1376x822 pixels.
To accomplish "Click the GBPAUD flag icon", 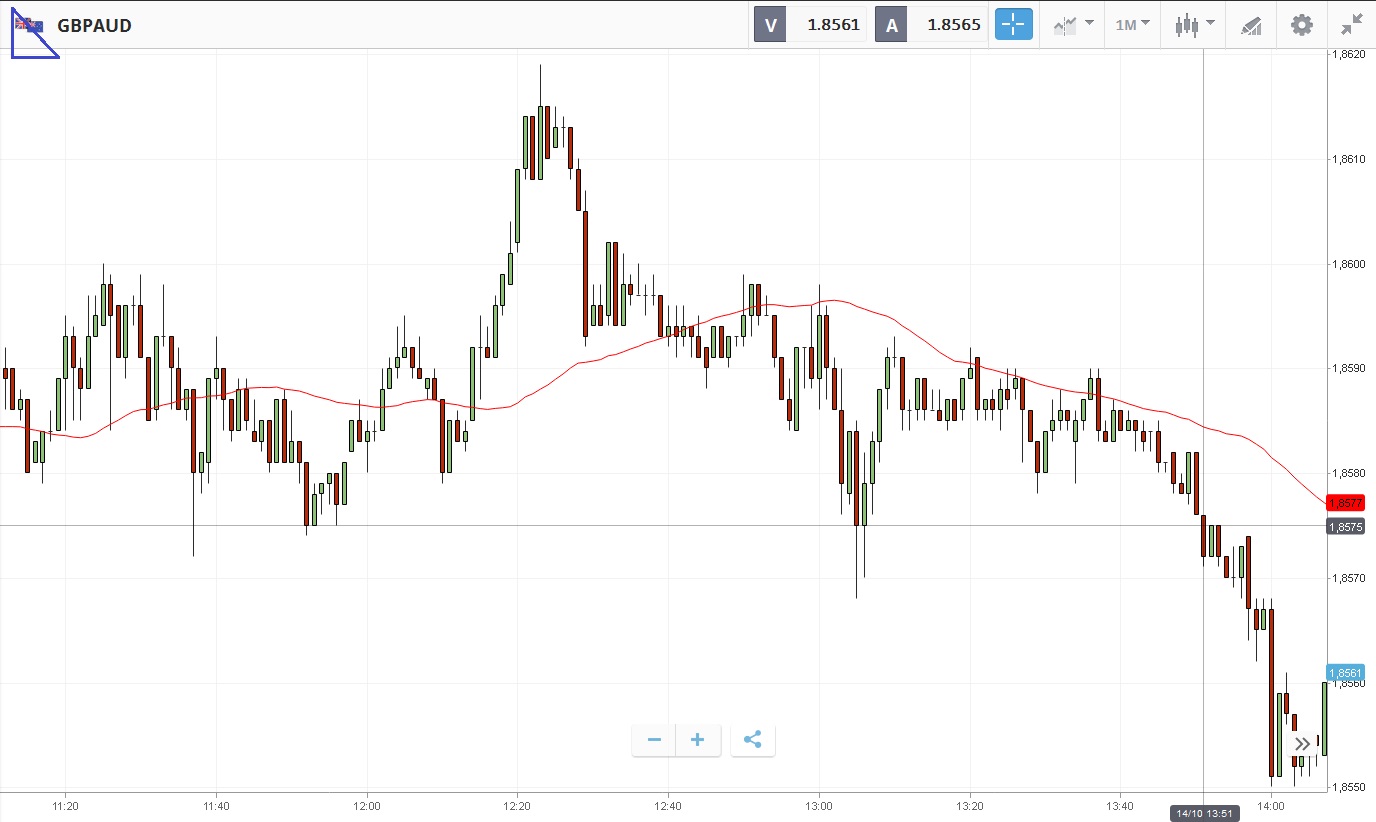I will pyautogui.click(x=28, y=25).
